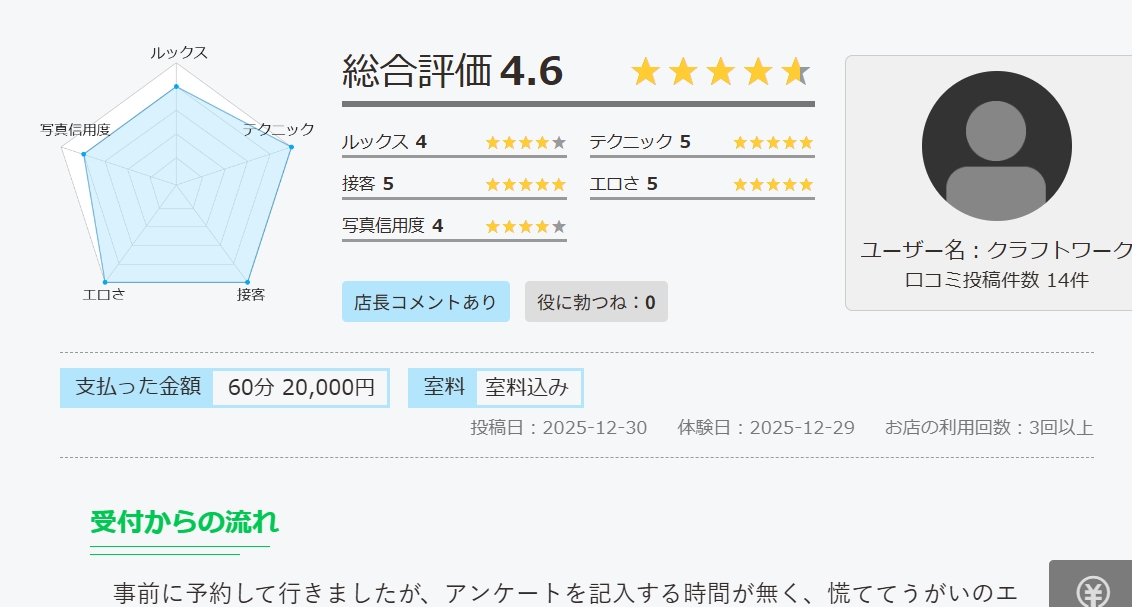Click the ユーザー名 クラフトワーク link
Image resolution: width=1132 pixels, height=607 pixels.
click(996, 250)
